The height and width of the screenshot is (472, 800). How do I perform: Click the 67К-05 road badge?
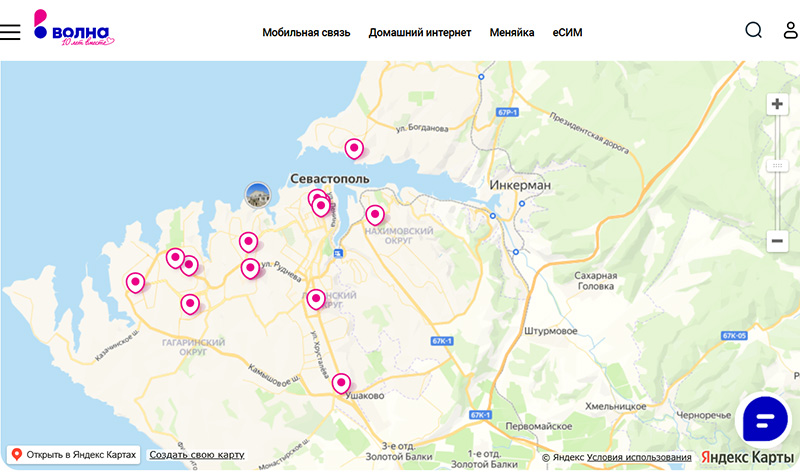pos(734,336)
